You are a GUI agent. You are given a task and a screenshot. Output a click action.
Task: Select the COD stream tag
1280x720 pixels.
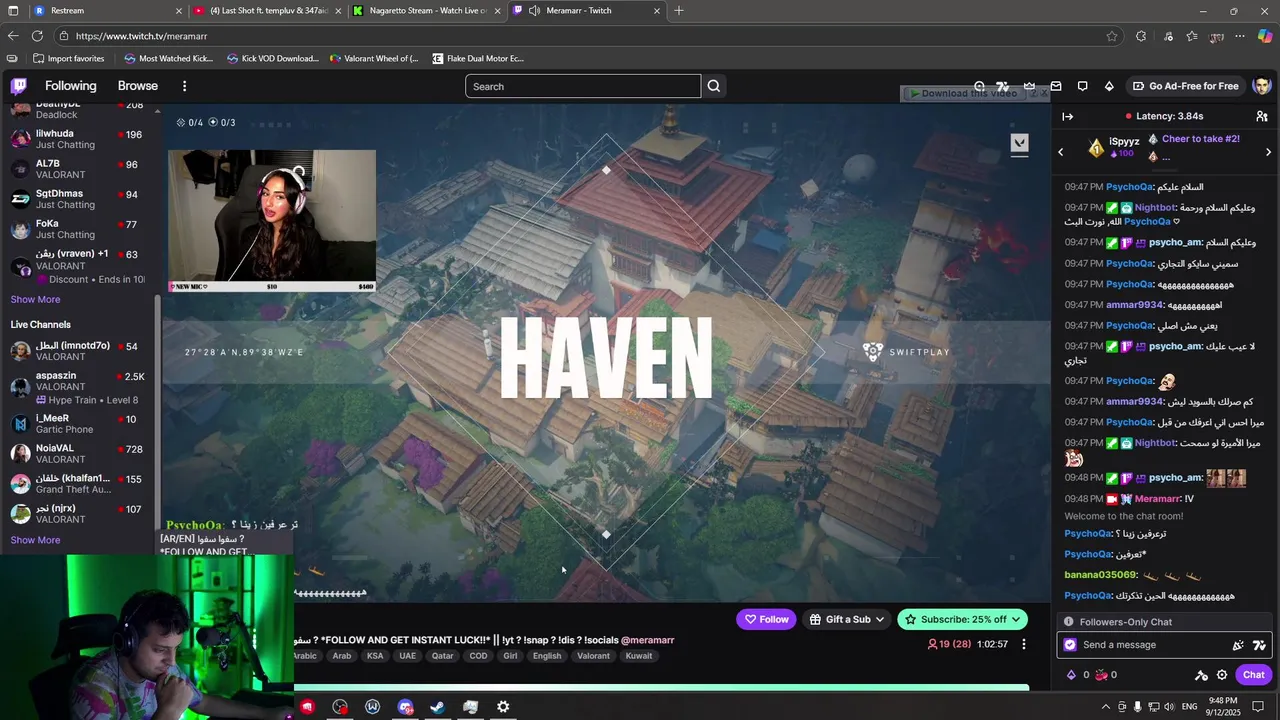(x=479, y=656)
